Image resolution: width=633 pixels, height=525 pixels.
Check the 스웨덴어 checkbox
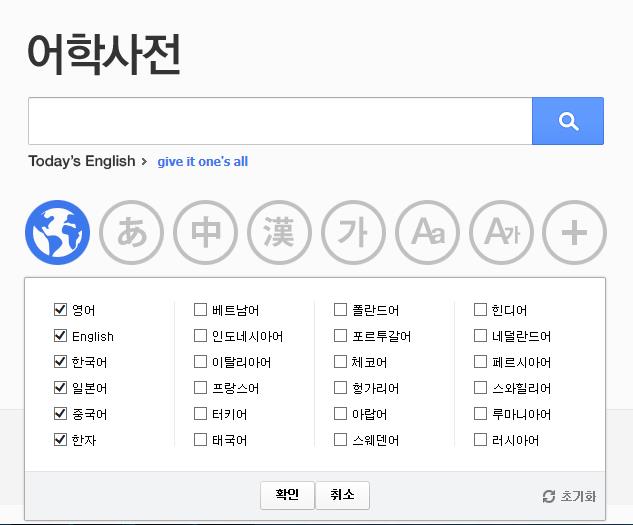pyautogui.click(x=340, y=439)
